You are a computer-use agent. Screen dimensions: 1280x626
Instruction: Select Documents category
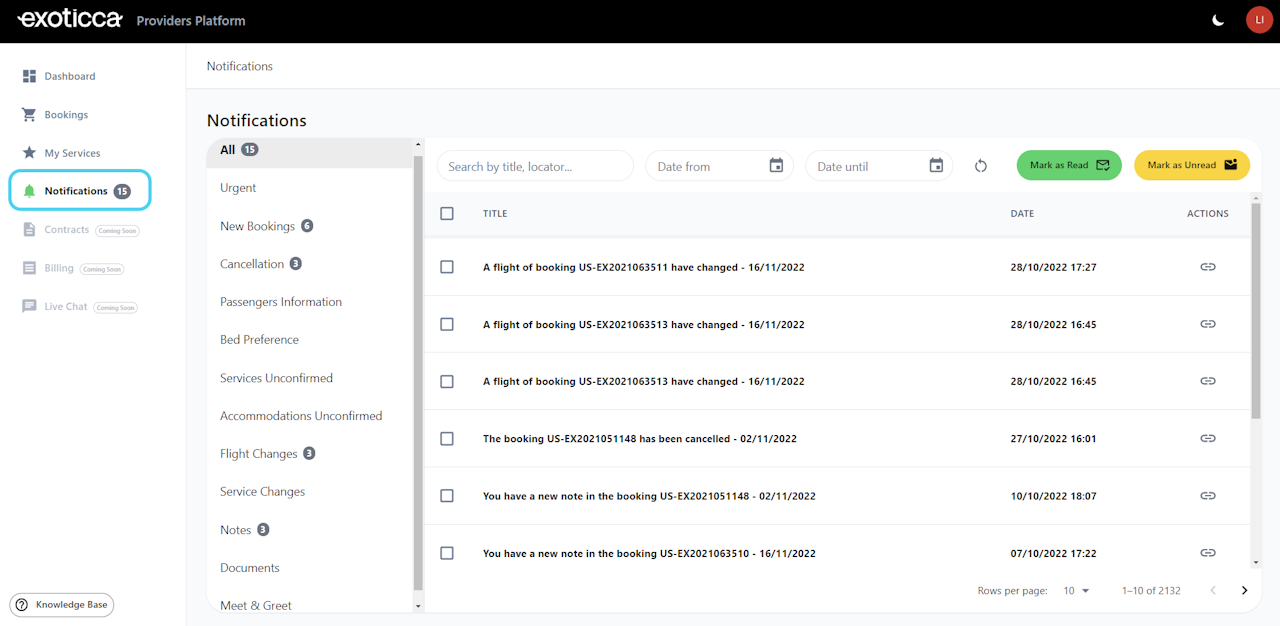[310, 568]
